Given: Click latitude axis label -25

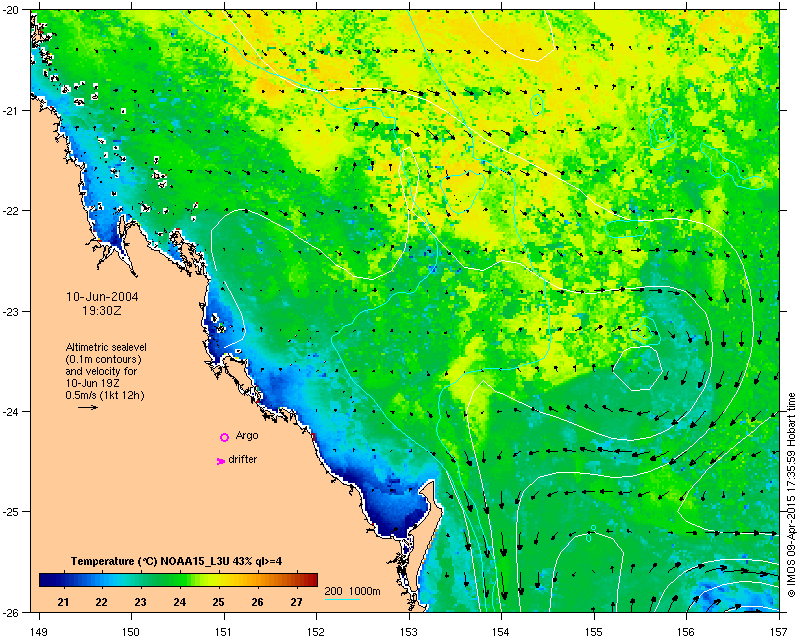Looking at the screenshot, I should click(10, 511).
